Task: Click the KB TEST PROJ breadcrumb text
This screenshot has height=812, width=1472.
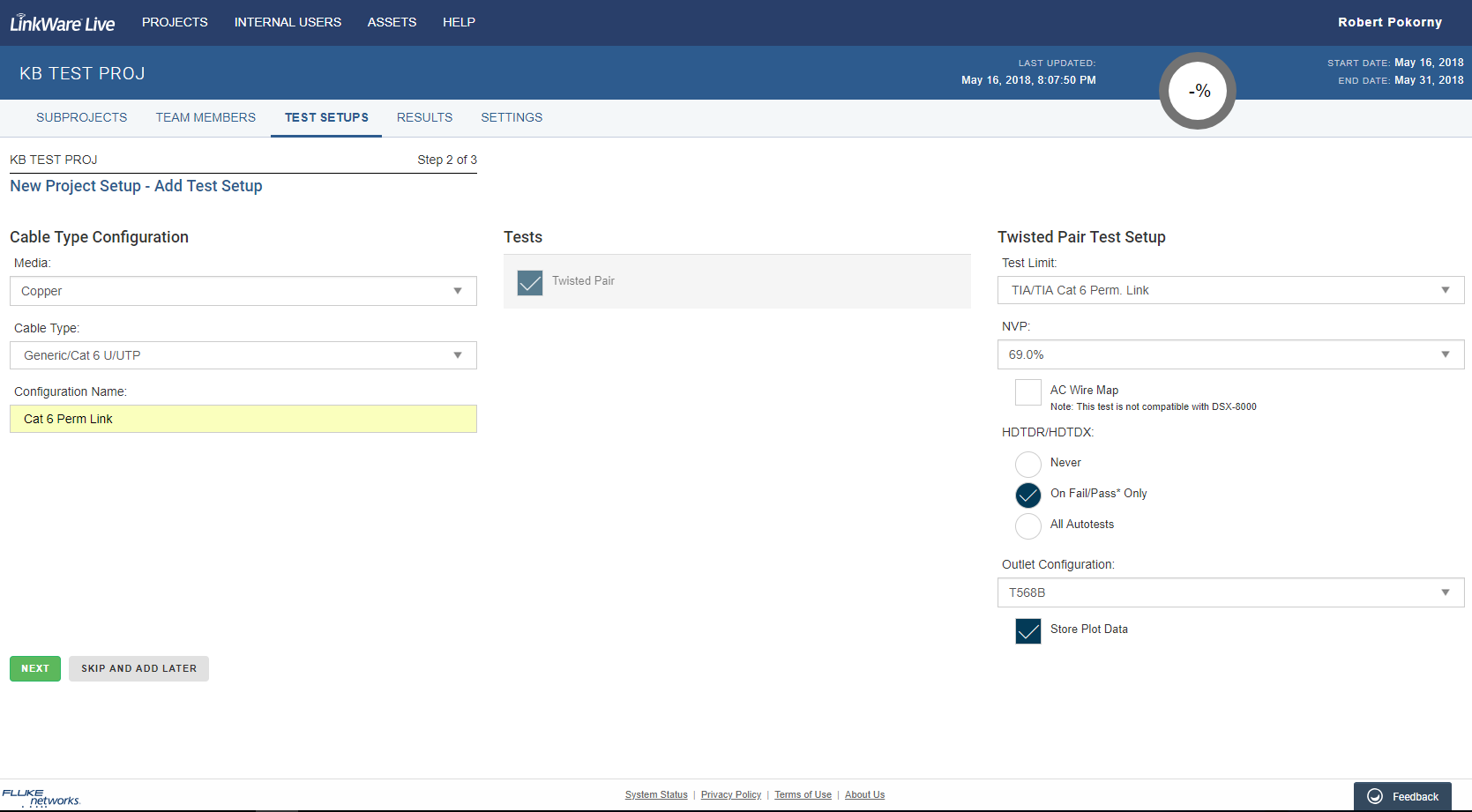Action: click(x=54, y=160)
